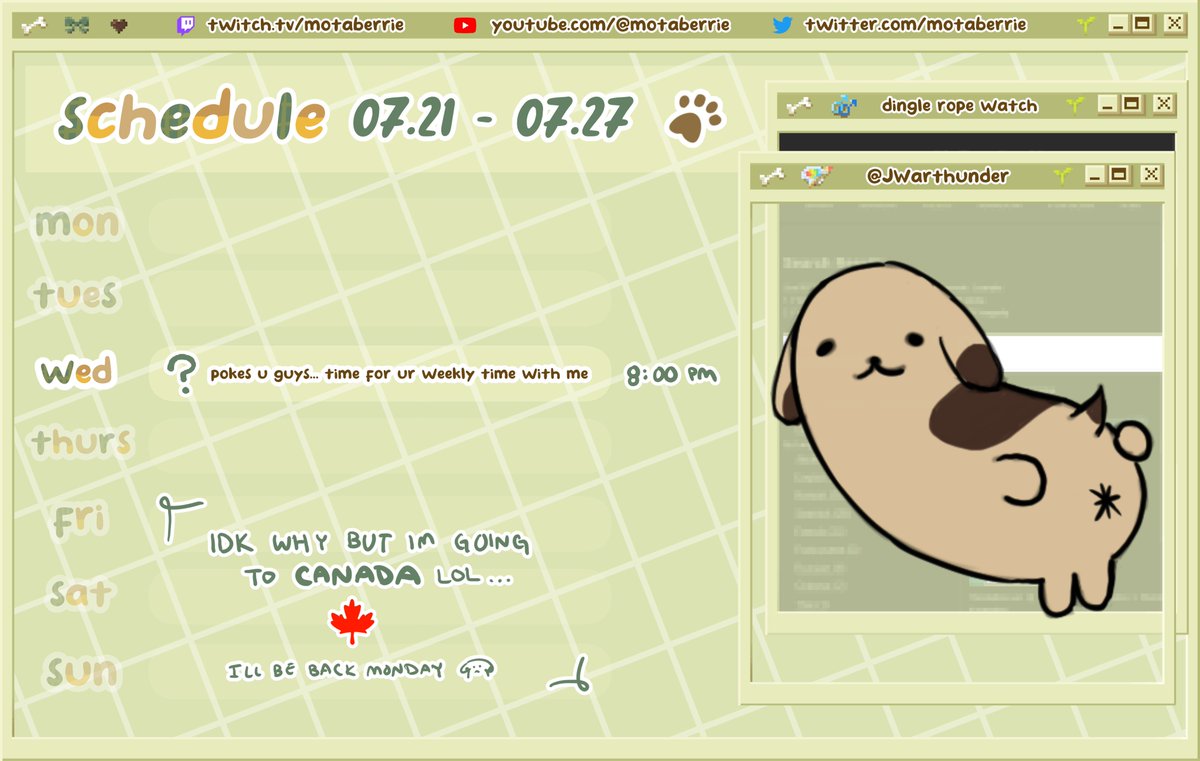Click the '@JWarthunder' window title

pyautogui.click(x=937, y=176)
